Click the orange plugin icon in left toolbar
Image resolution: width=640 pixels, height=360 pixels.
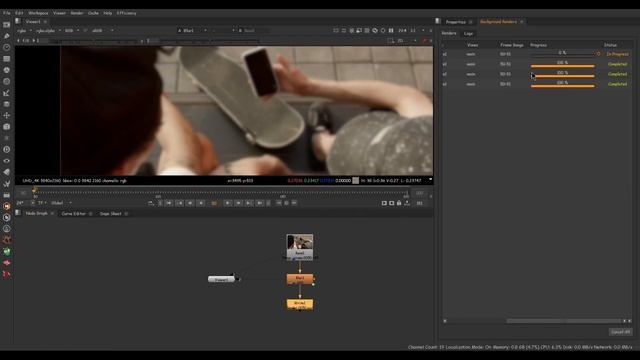(7, 206)
